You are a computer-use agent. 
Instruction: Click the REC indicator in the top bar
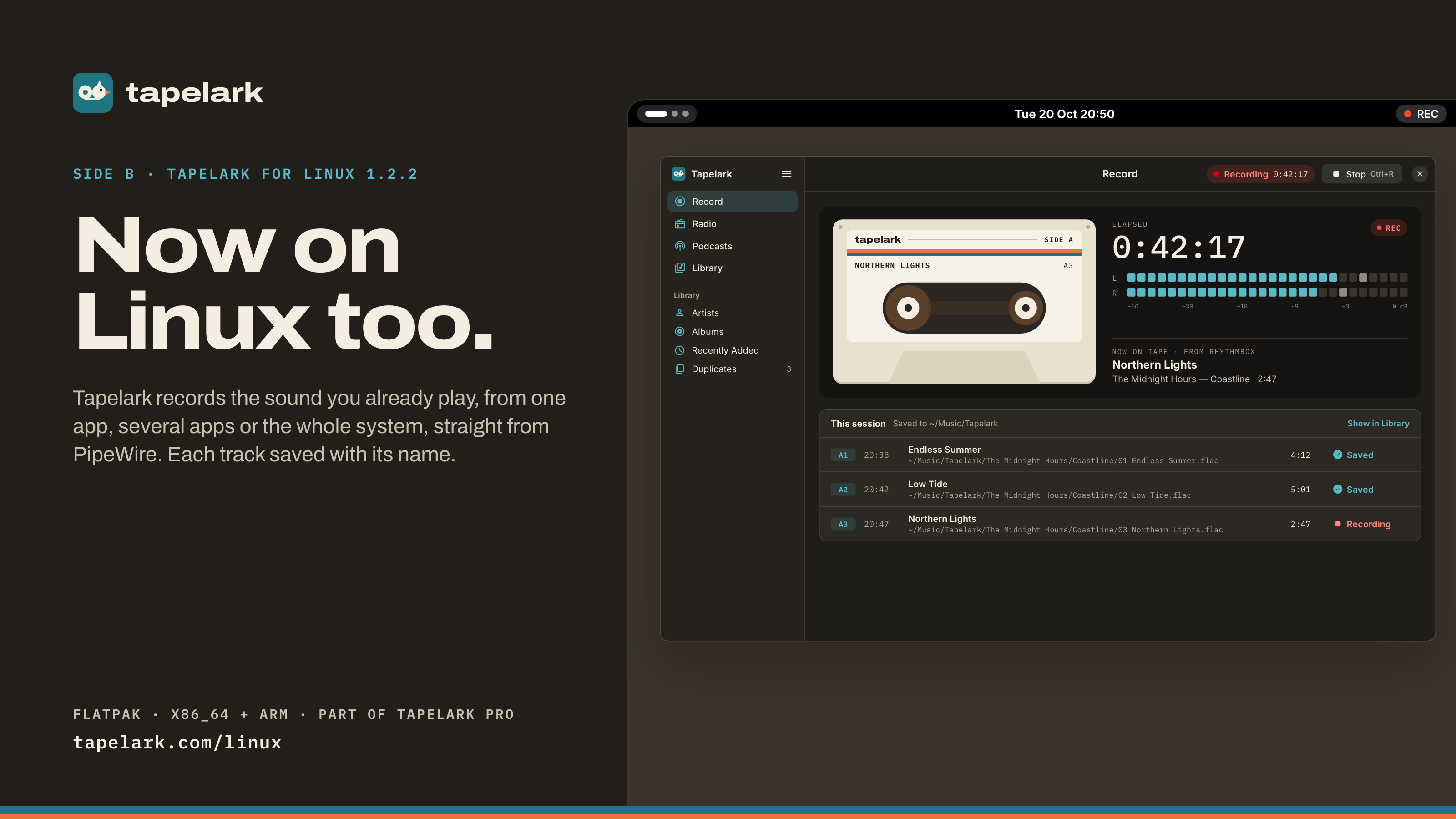click(1421, 114)
